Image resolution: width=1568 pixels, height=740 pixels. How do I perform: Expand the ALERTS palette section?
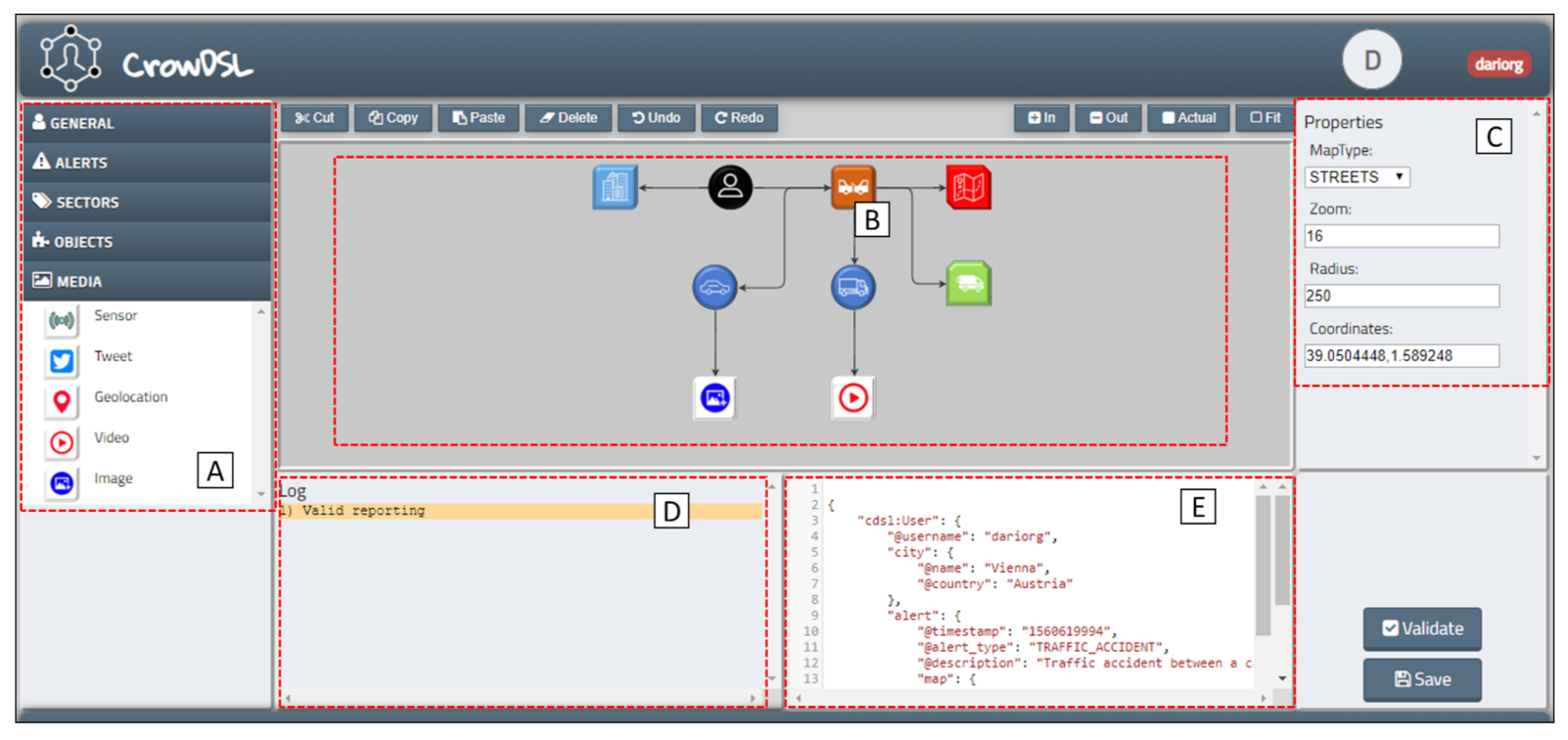(x=147, y=162)
